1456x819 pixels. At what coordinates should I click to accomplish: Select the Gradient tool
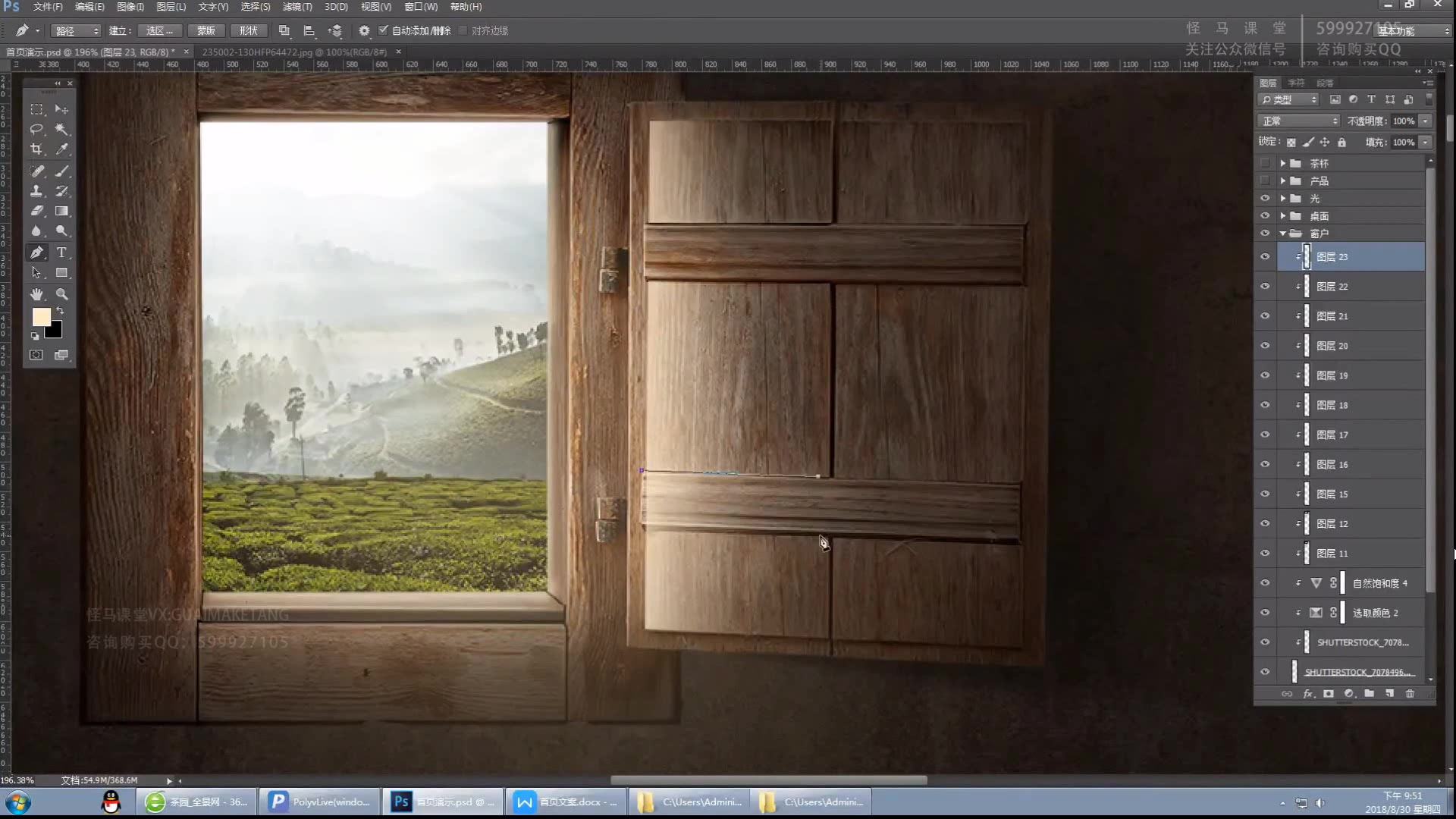(x=62, y=211)
